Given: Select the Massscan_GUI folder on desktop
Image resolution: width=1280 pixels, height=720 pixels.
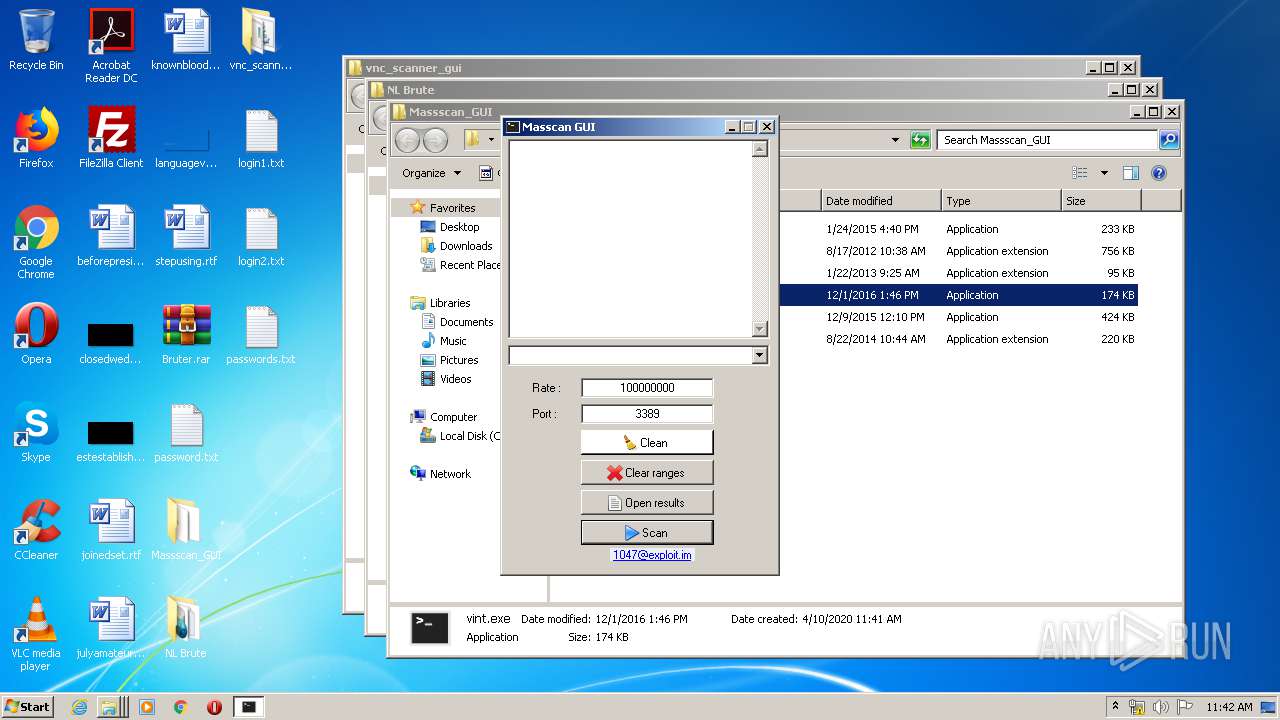Looking at the screenshot, I should (186, 531).
